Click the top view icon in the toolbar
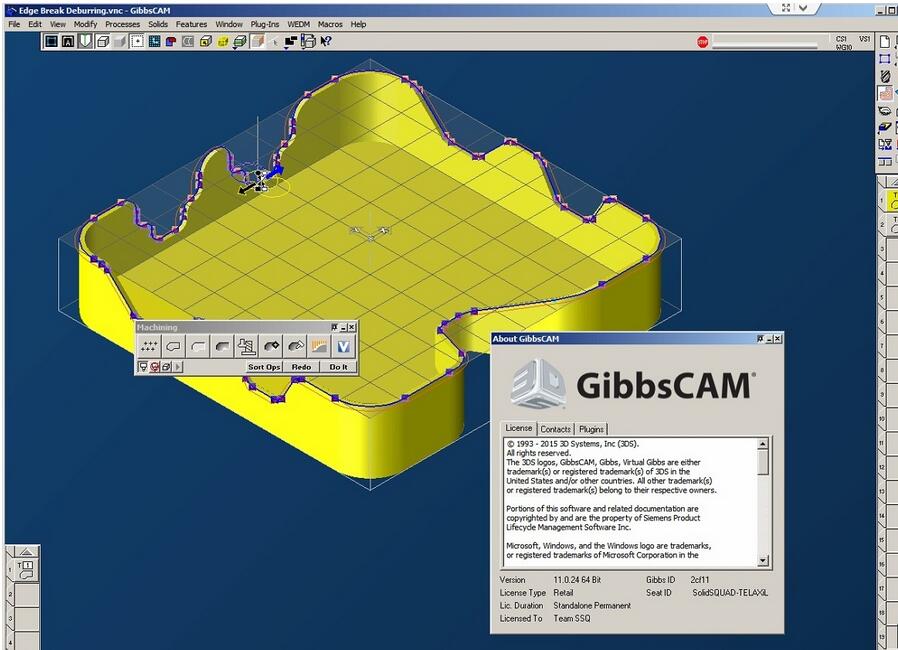 click(51, 41)
